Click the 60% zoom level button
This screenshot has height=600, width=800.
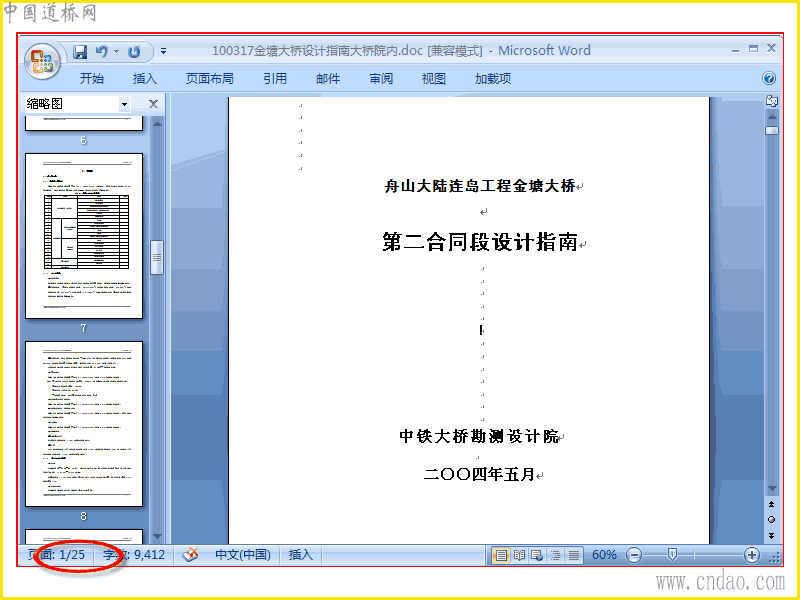pyautogui.click(x=605, y=555)
